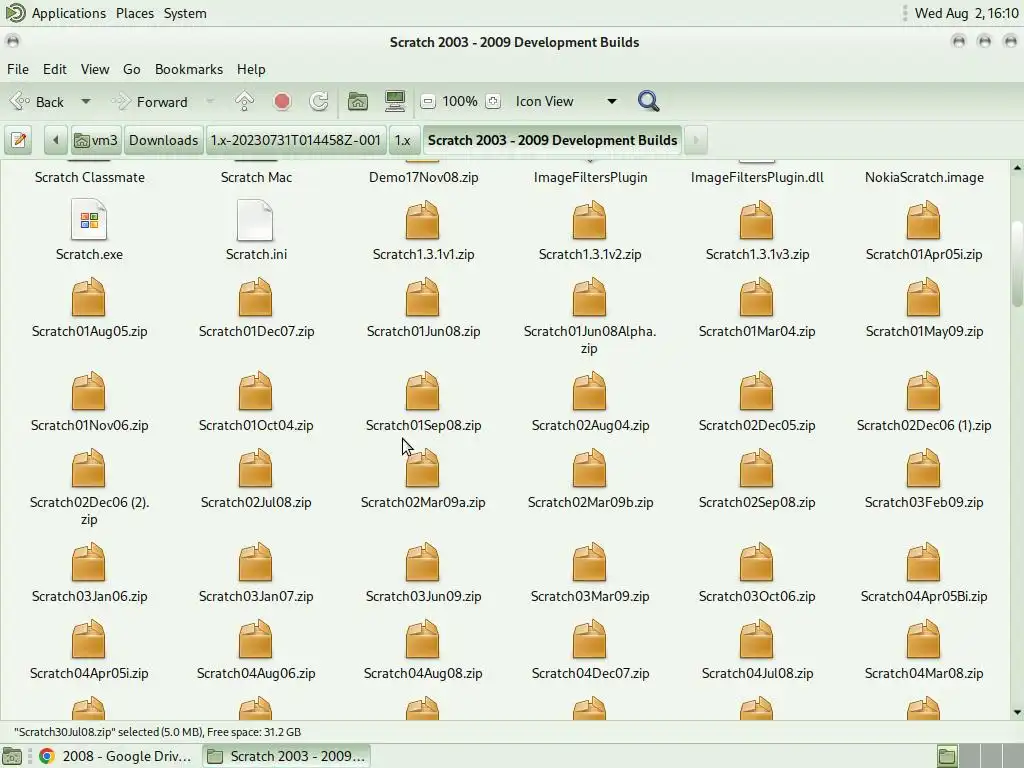Screen dimensions: 1024x768
Task: Select the Scratch1.3.1v2.zip archive icon
Action: coord(590,221)
